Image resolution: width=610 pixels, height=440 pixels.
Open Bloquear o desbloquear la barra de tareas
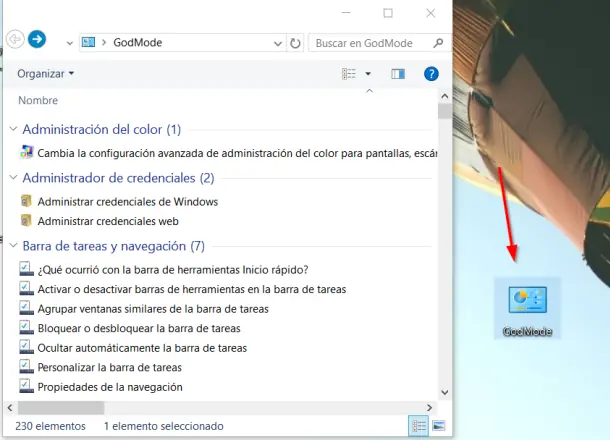point(139,328)
